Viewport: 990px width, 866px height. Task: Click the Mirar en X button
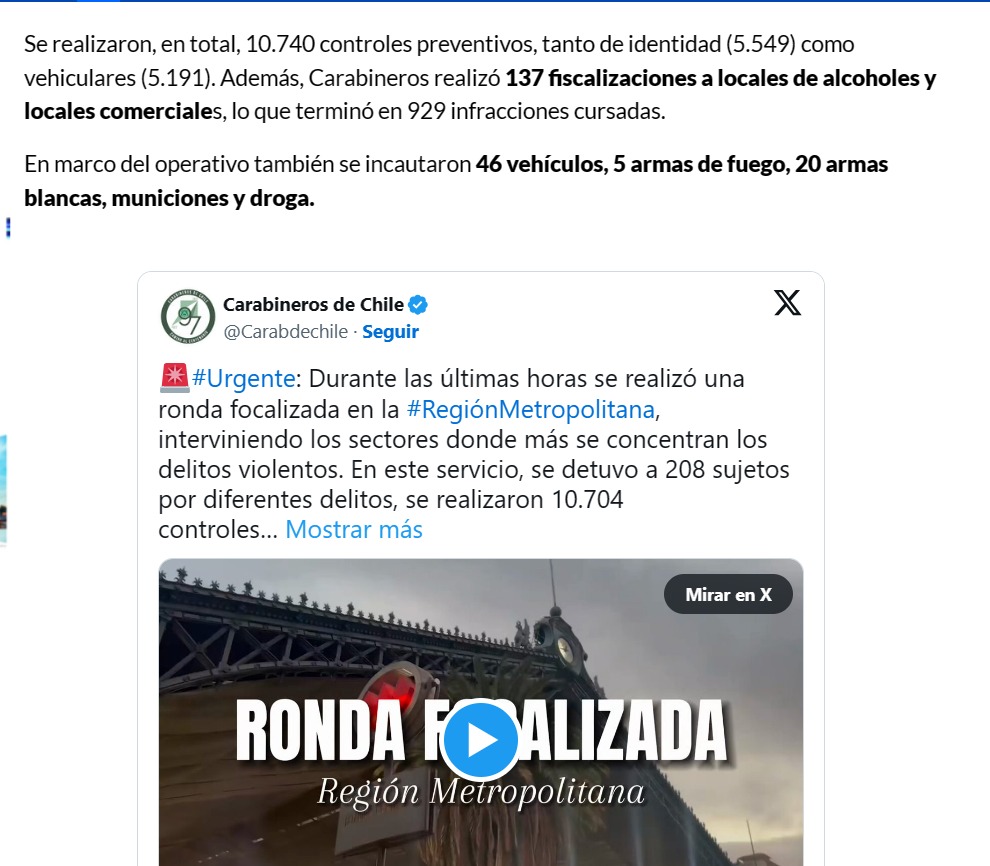click(728, 595)
